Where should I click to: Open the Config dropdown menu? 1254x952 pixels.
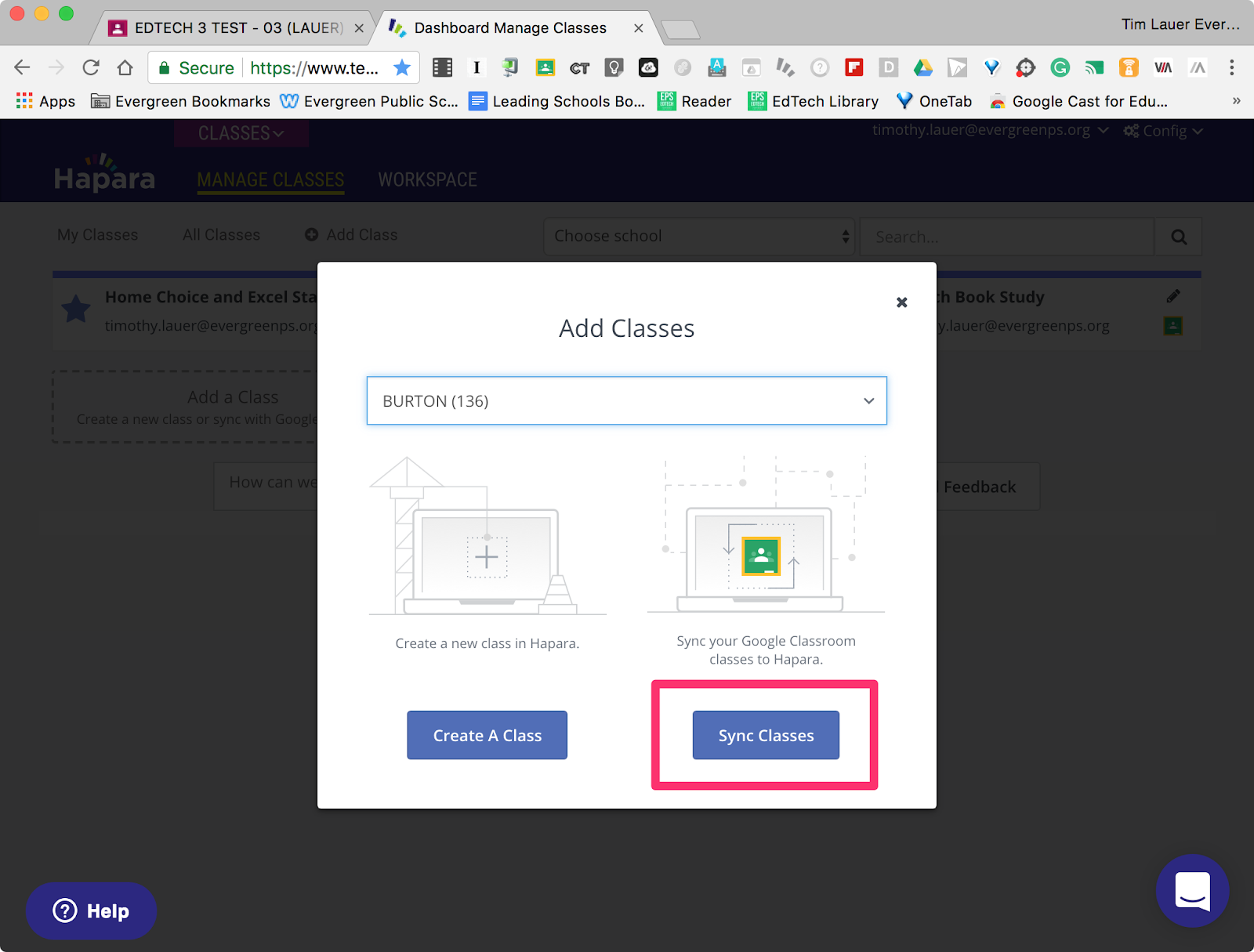point(1163,131)
